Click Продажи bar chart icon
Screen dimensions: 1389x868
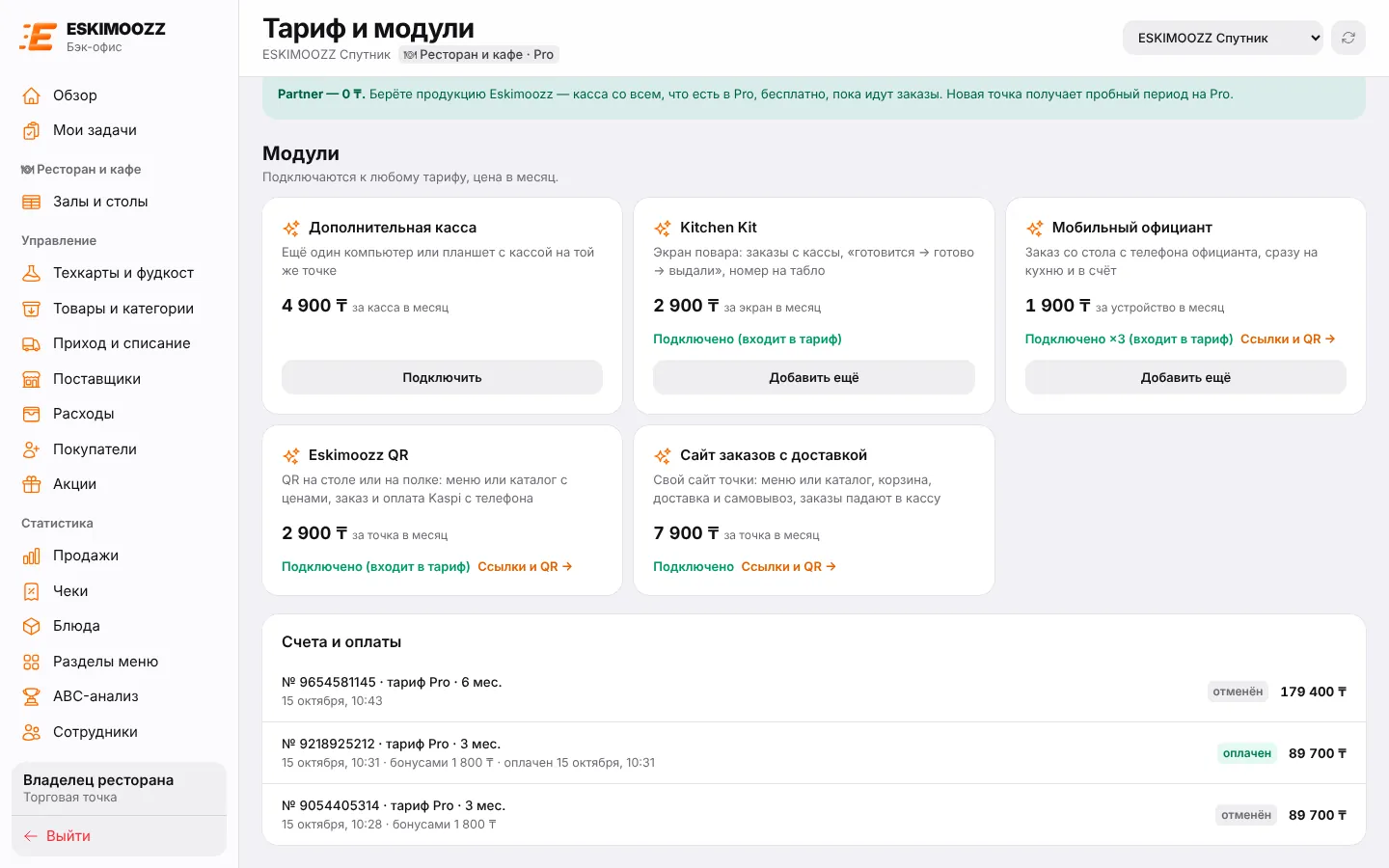[x=32, y=556]
